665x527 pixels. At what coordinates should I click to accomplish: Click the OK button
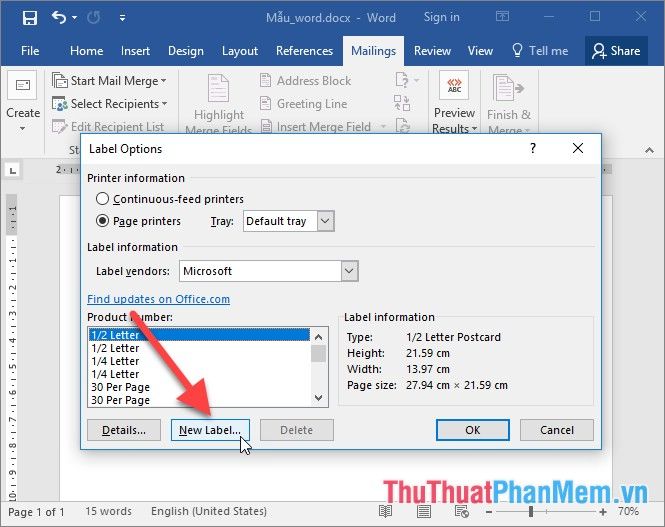coord(472,430)
